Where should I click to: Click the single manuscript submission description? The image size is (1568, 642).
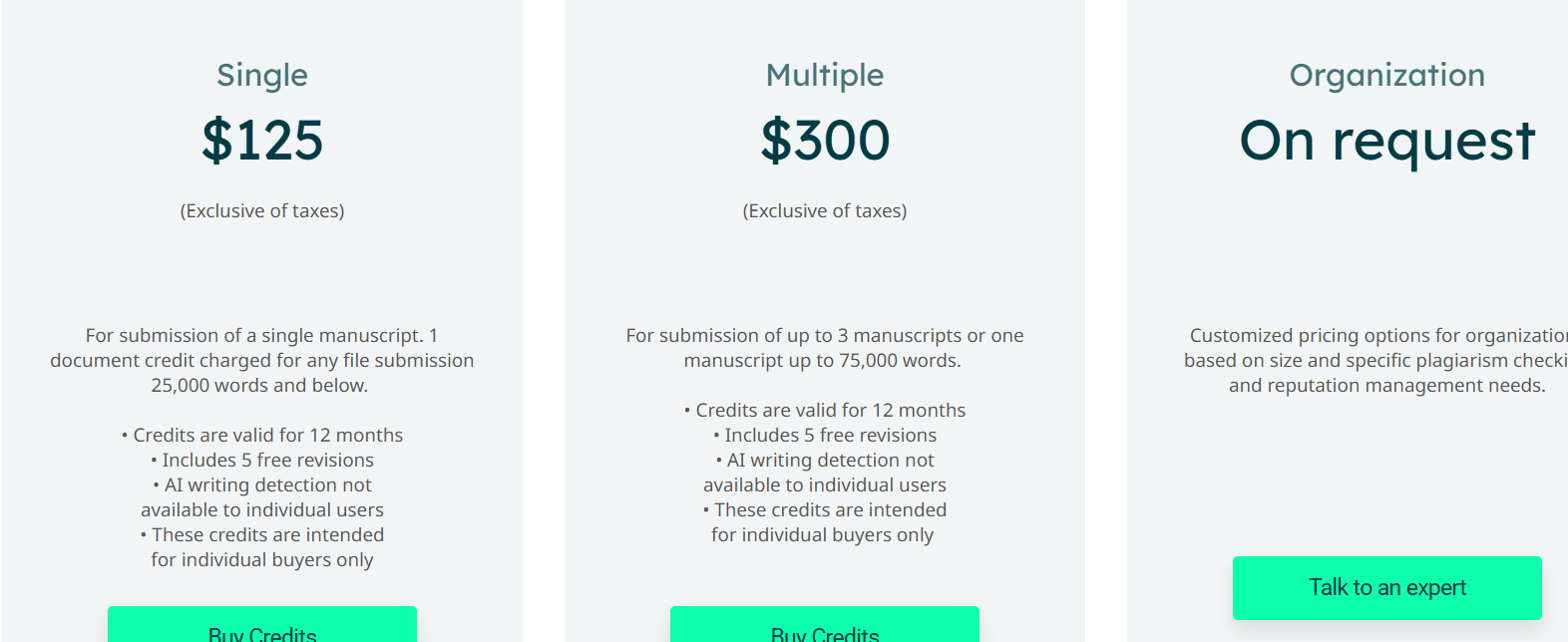(262, 360)
